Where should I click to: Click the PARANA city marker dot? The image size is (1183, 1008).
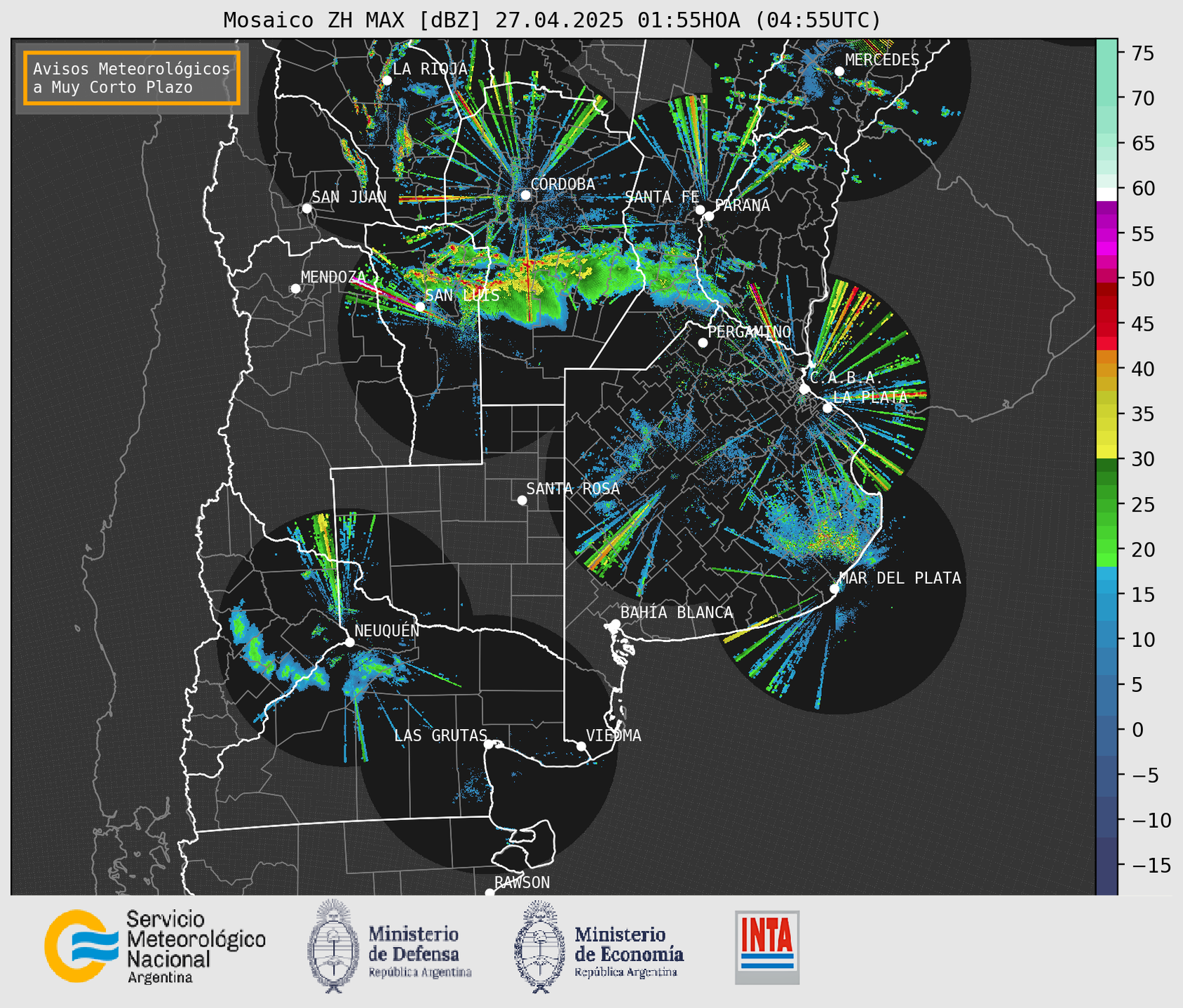coord(709,216)
